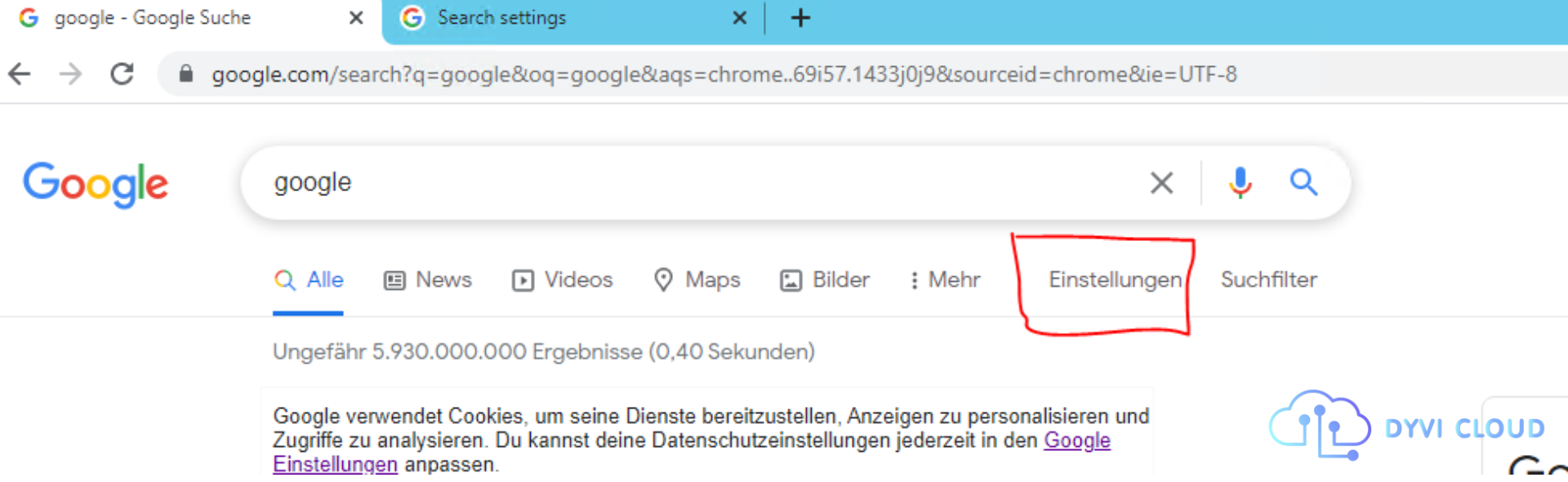Close the 'google - Google Suche' tab
1568x482 pixels.
[356, 18]
